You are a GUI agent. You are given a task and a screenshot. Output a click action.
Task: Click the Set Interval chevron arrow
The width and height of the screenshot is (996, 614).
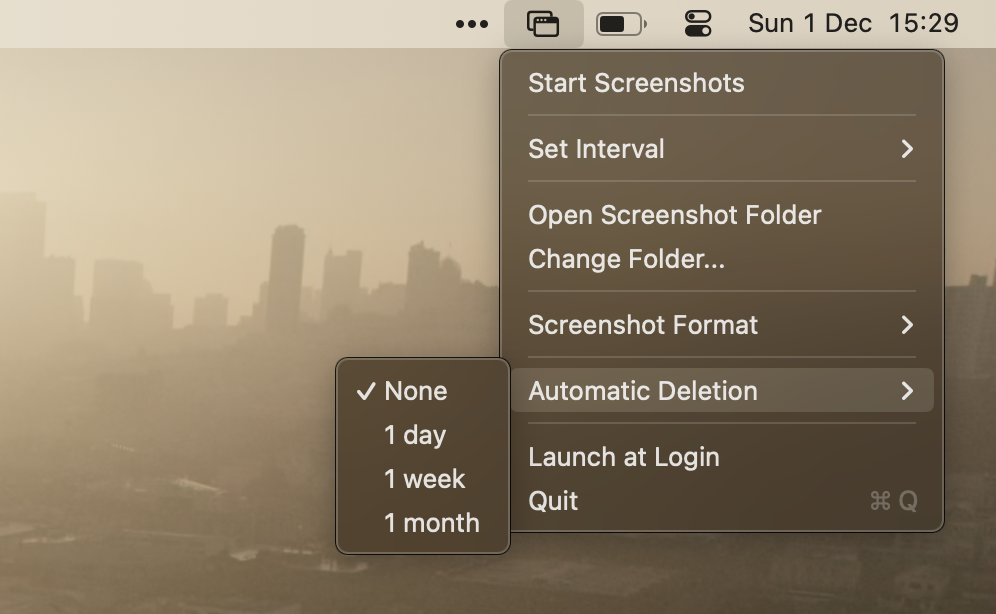pyautogui.click(x=907, y=149)
